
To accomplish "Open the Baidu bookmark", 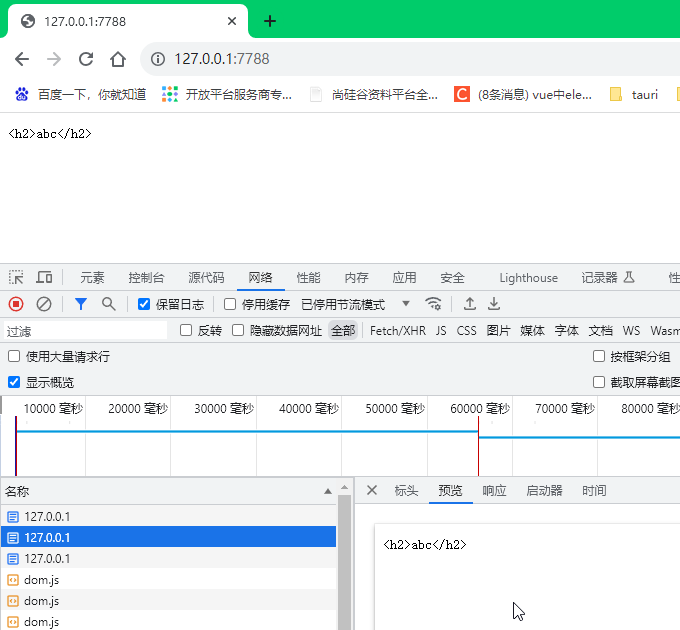I will click(81, 95).
